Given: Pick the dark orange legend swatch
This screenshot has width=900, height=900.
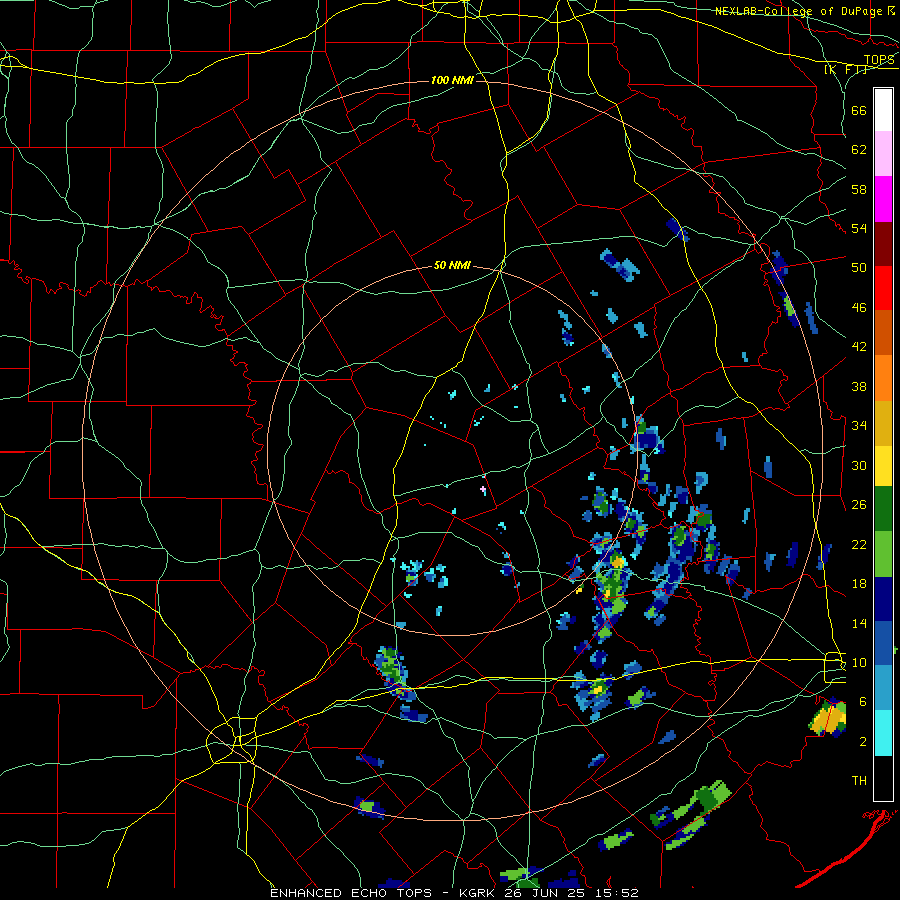Looking at the screenshot, I should click(x=883, y=333).
